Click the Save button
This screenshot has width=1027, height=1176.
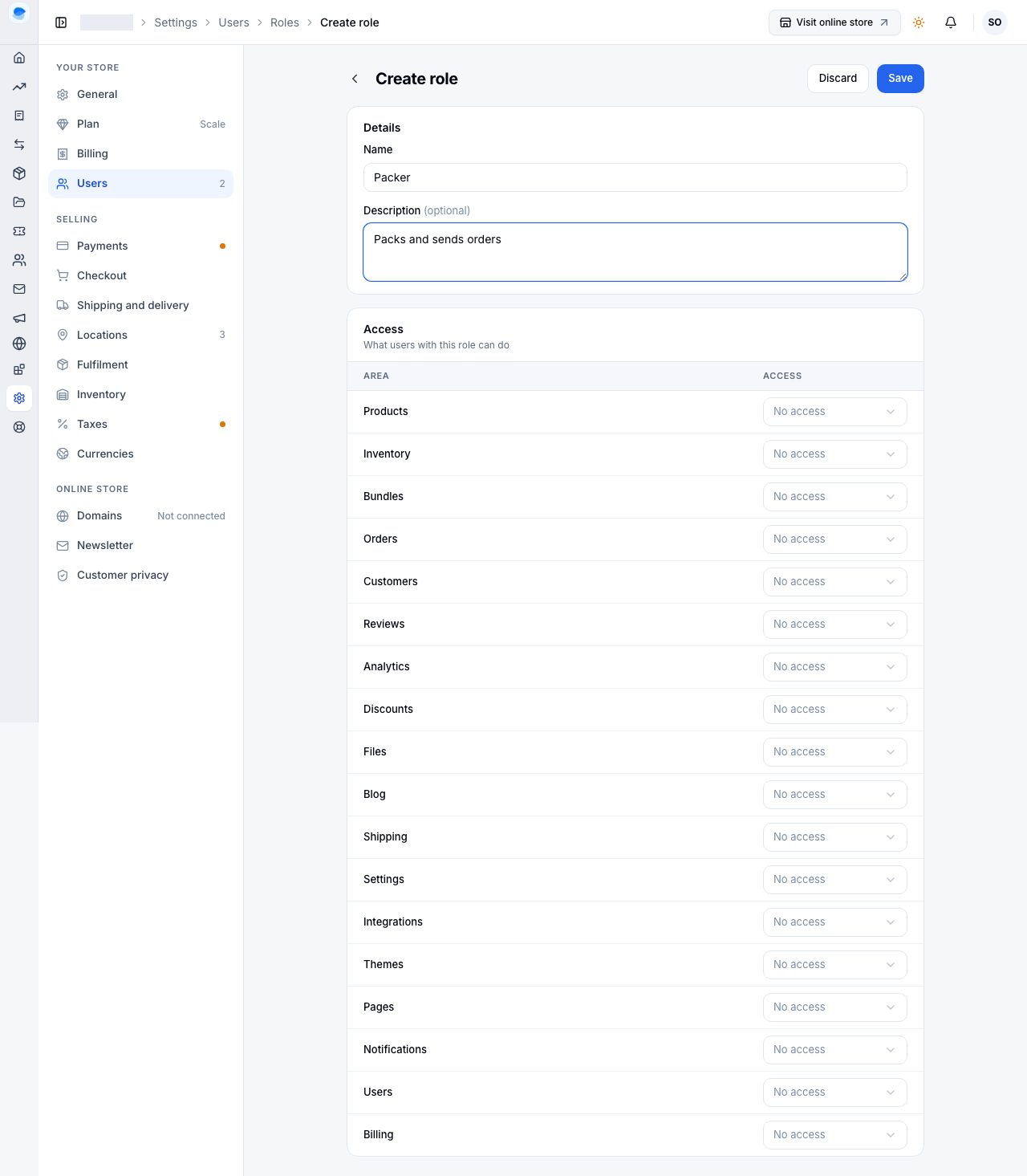coord(900,79)
